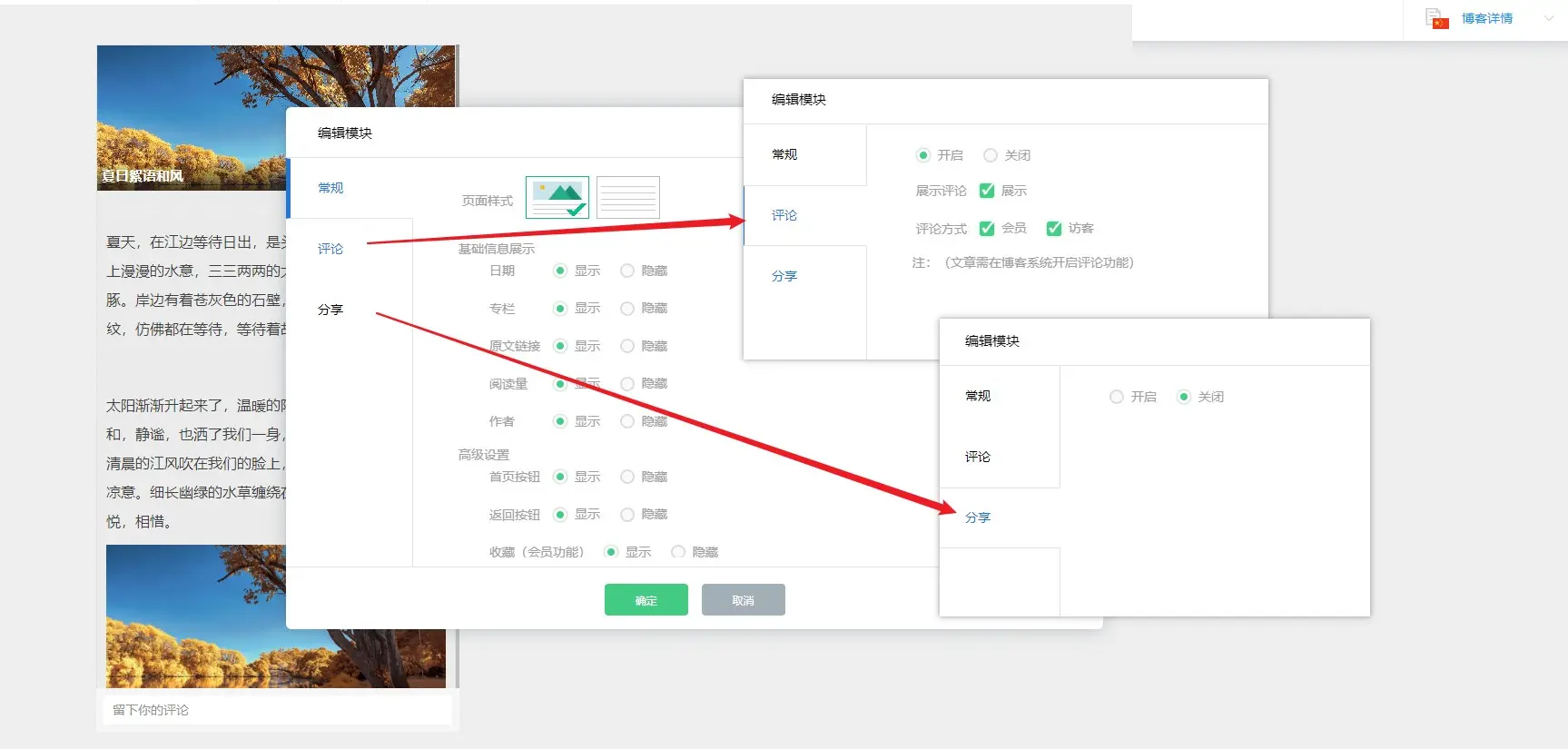Hide the 原文链接 field via its 隐藏 radio
The image size is (1568, 749).
pos(627,346)
